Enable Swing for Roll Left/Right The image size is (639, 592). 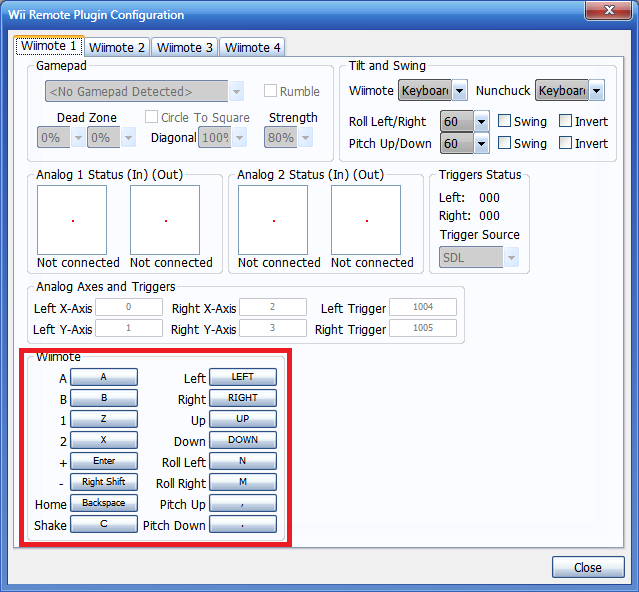click(505, 121)
